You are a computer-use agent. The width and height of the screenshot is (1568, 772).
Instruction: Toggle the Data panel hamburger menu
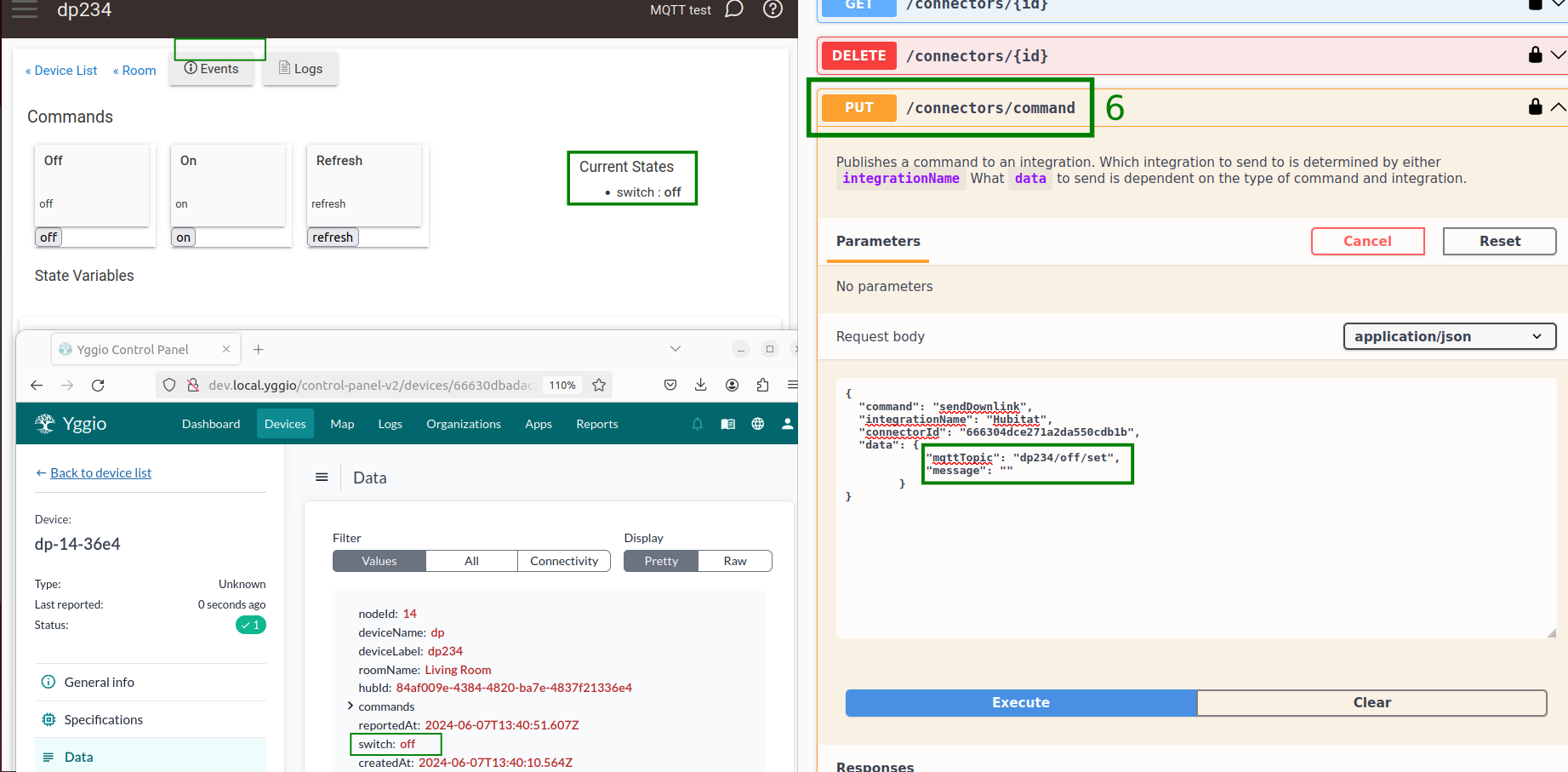[322, 477]
